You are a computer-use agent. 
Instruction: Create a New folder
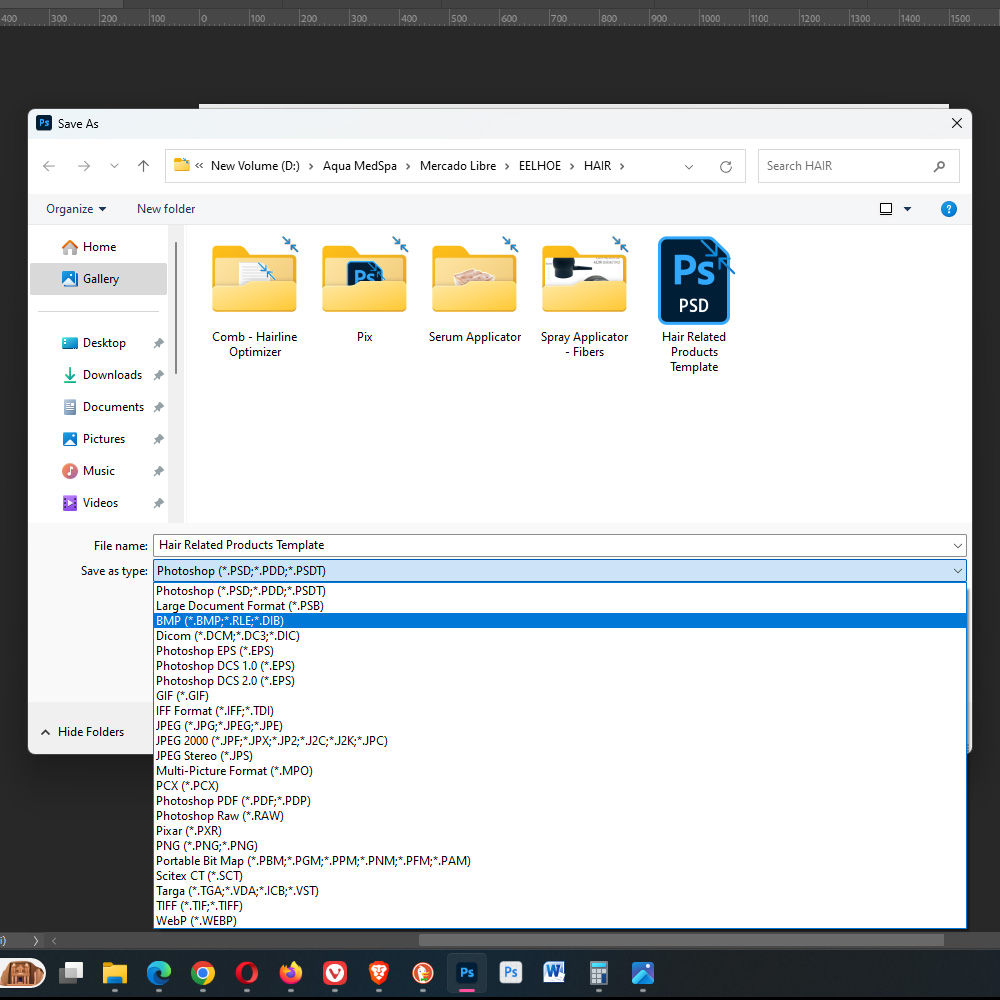click(x=166, y=209)
